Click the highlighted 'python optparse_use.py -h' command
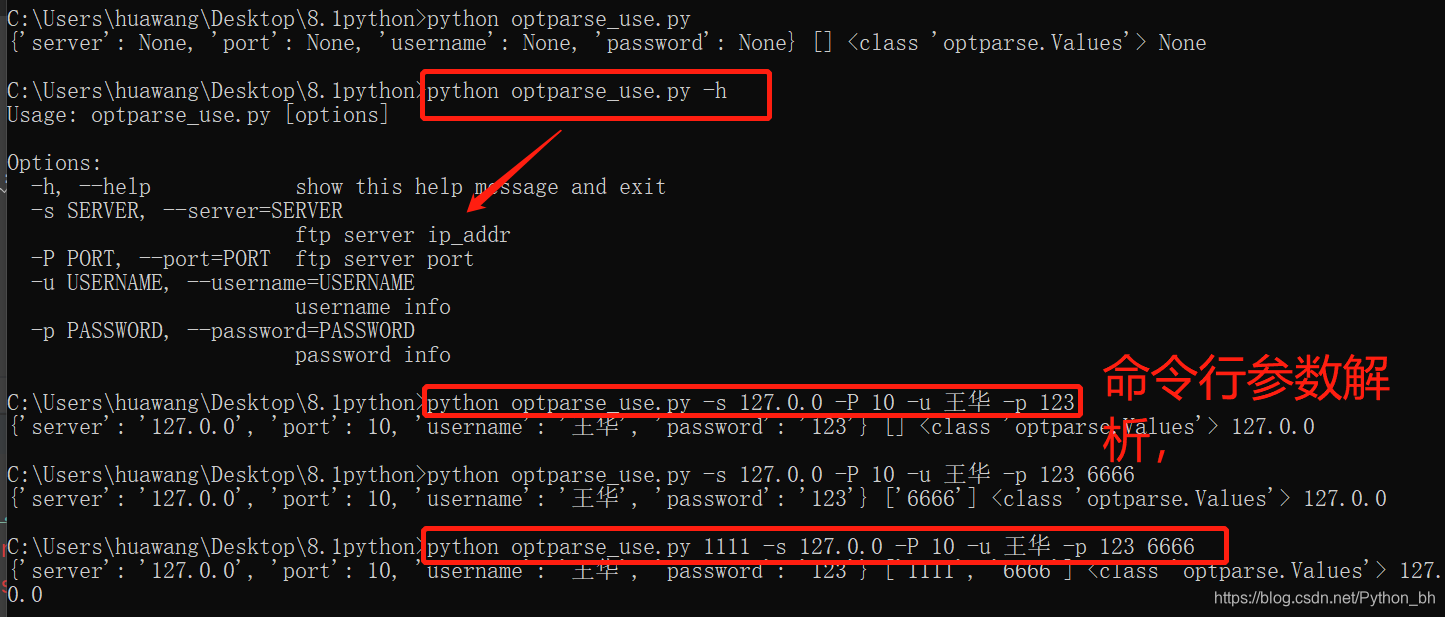 tap(577, 91)
